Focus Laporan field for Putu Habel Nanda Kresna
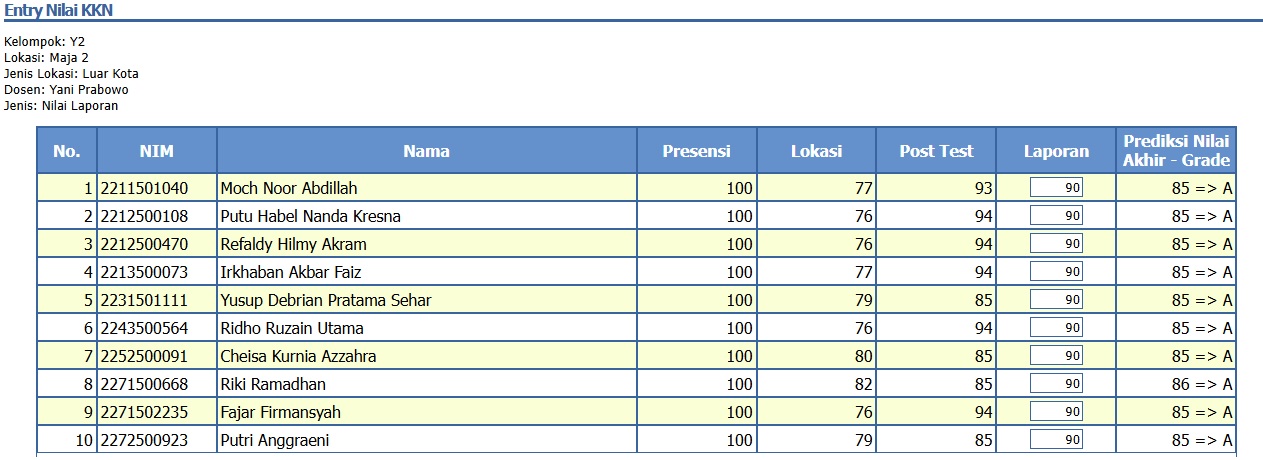Image resolution: width=1263 pixels, height=460 pixels. click(x=1057, y=216)
